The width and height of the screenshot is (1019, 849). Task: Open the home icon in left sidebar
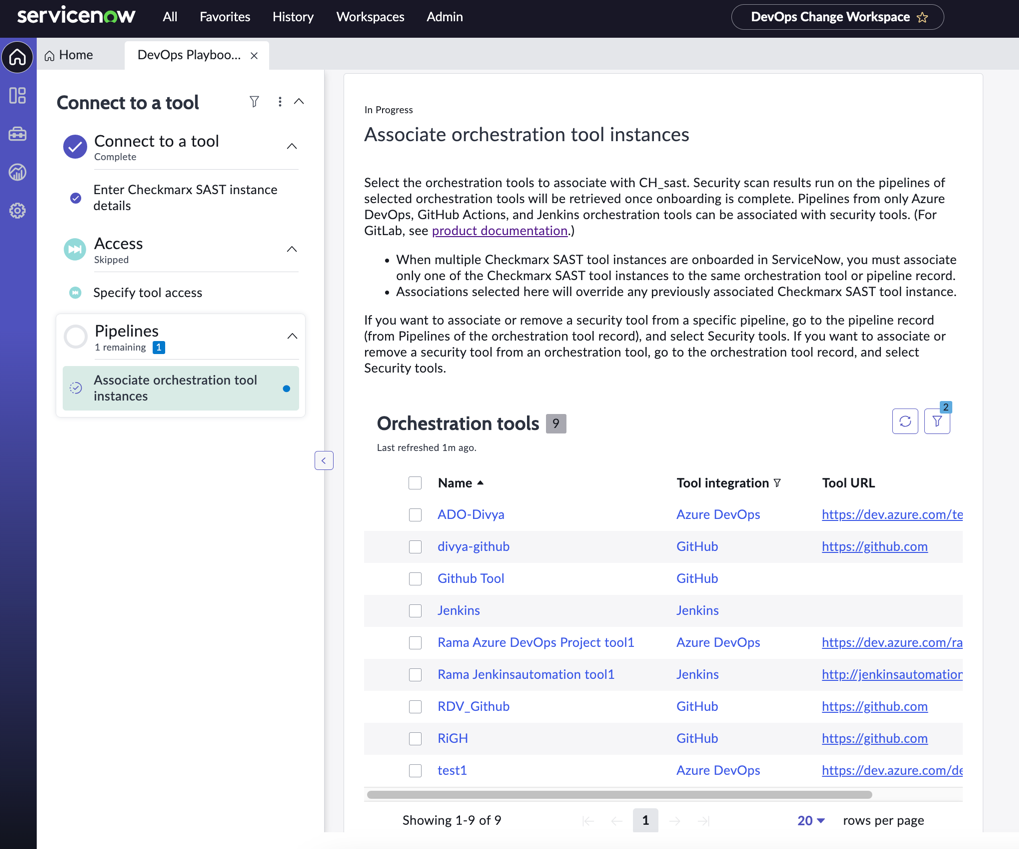18,57
